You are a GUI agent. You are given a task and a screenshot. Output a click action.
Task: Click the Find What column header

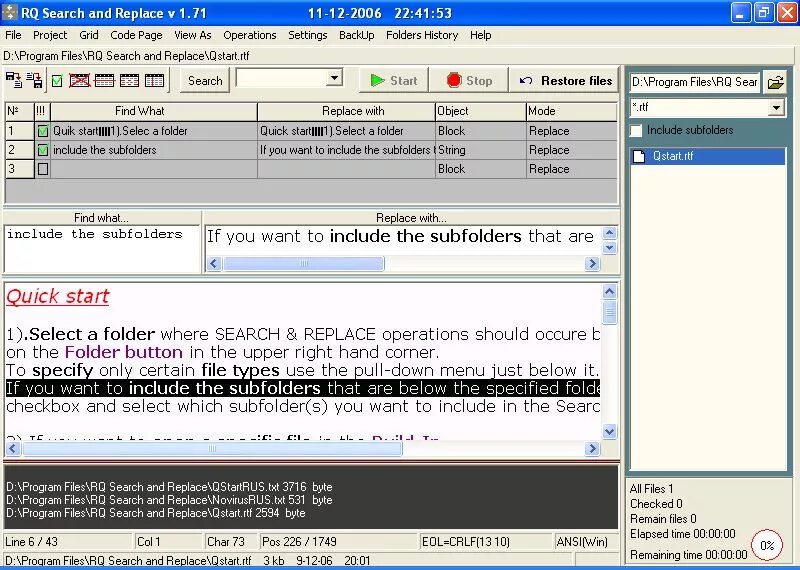(154, 111)
